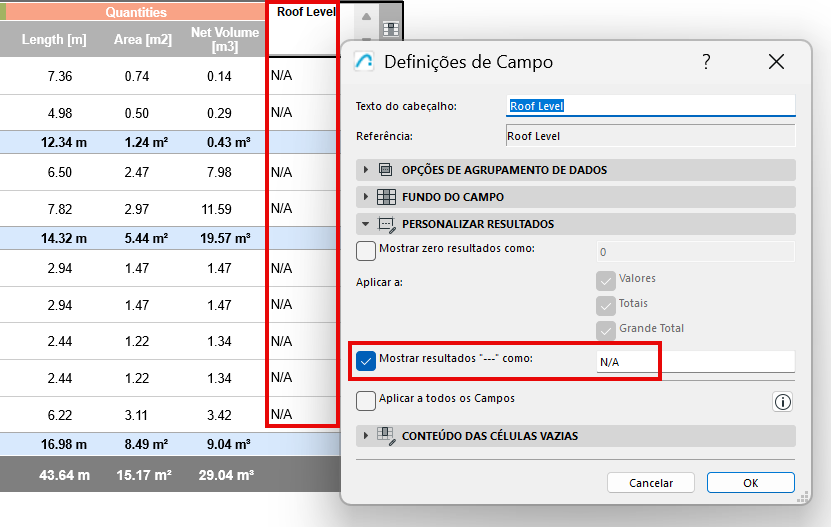Expand Opções de Agrupamento de Dados section
The width and height of the screenshot is (831, 527).
pyautogui.click(x=366, y=170)
